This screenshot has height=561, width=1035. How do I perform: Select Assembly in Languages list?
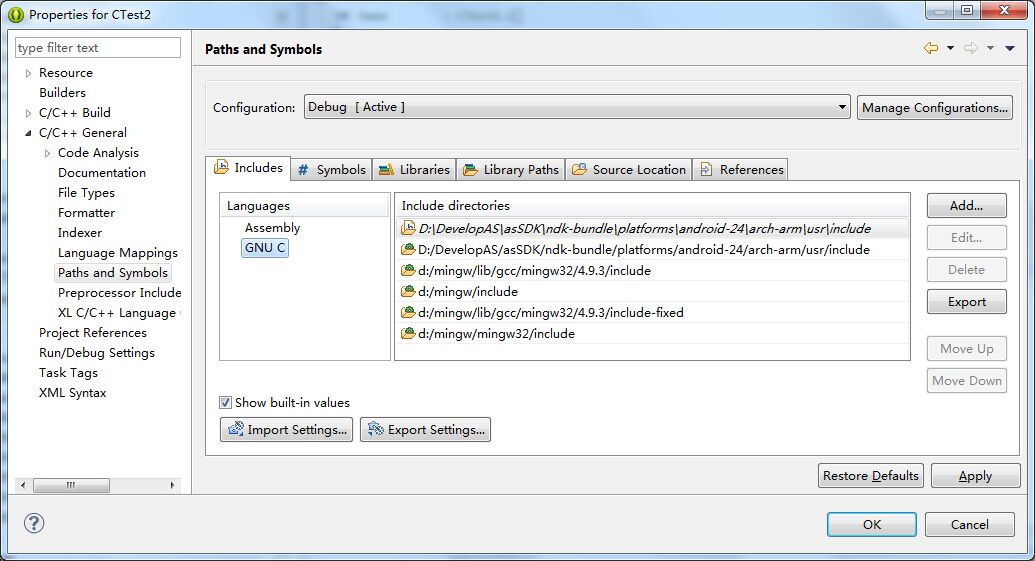[x=272, y=228]
